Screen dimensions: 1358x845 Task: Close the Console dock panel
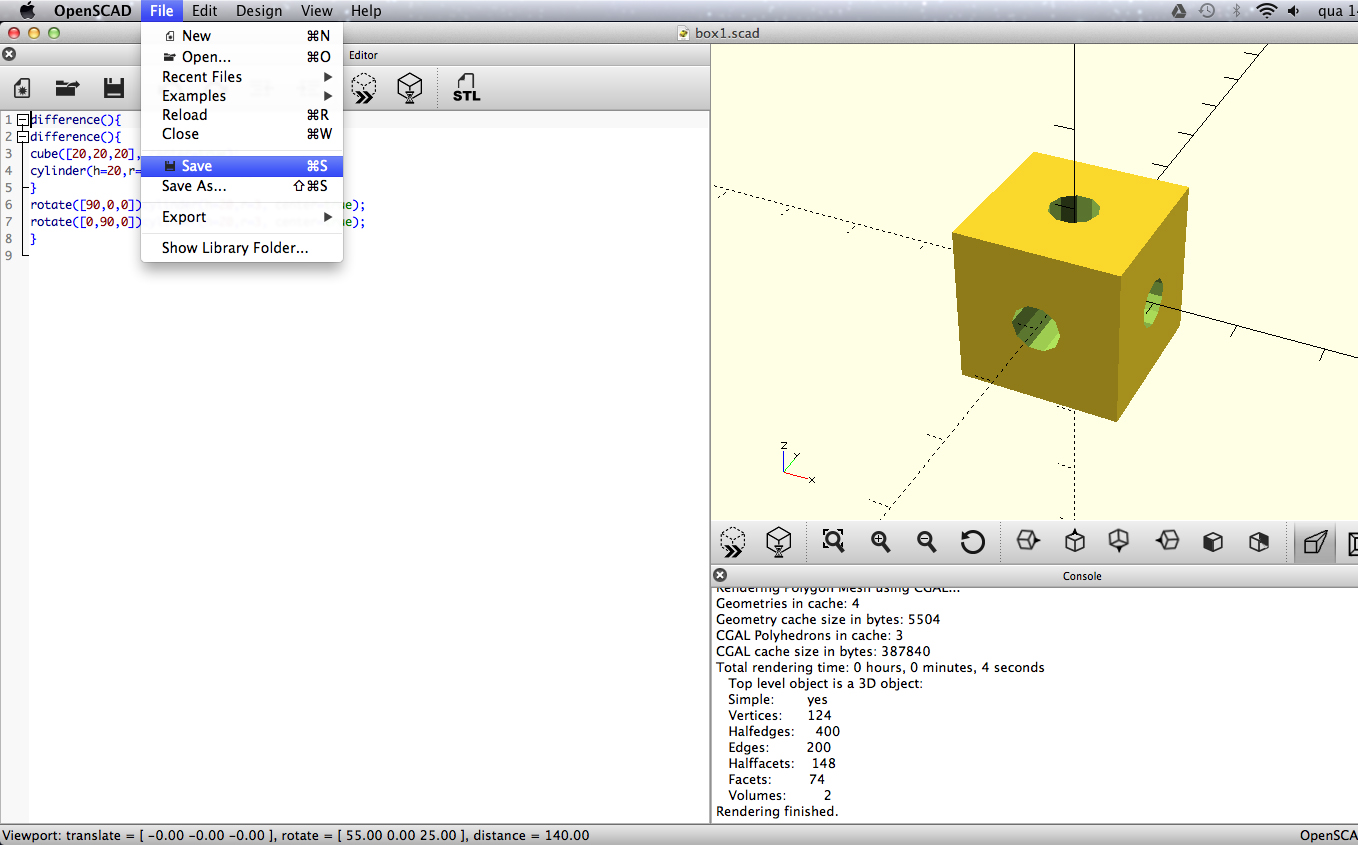(719, 575)
